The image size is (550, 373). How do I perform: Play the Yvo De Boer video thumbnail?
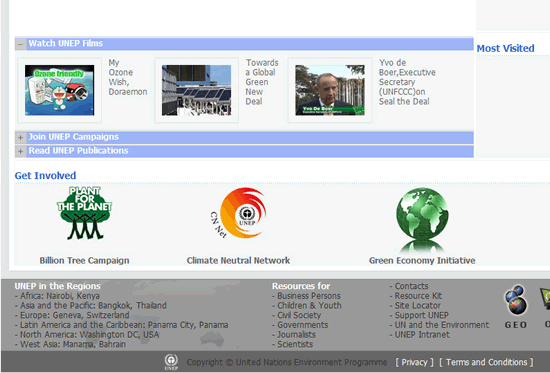pyautogui.click(x=330, y=90)
